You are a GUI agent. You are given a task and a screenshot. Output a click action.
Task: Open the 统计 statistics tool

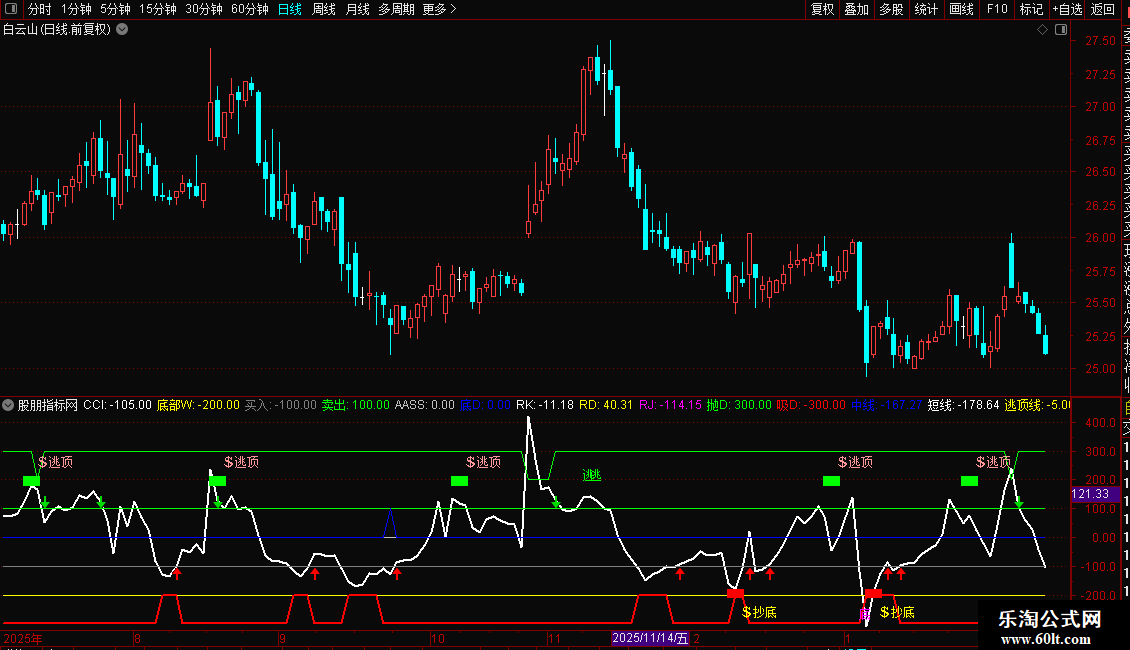coord(926,9)
